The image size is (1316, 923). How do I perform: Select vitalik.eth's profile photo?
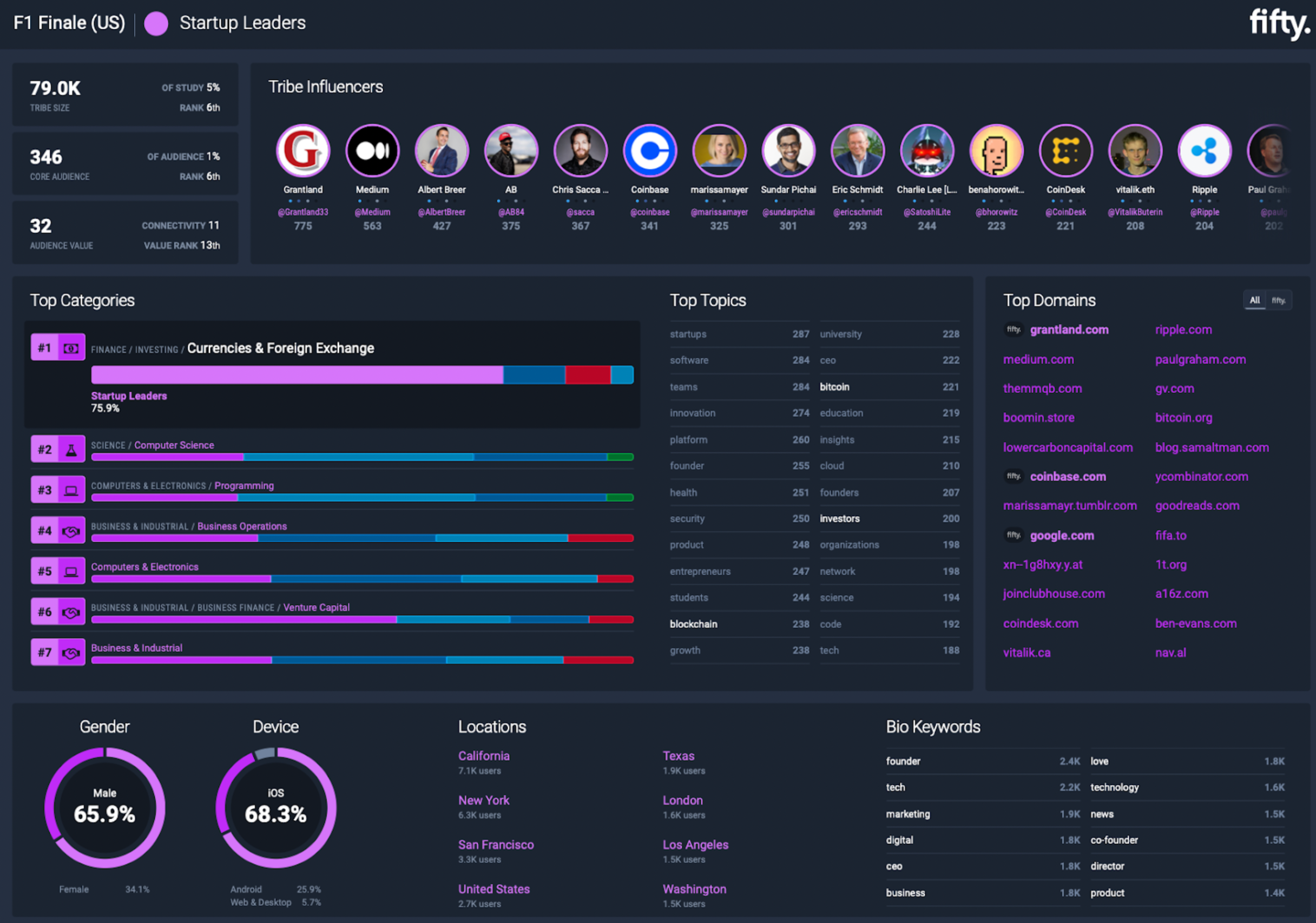1135,151
